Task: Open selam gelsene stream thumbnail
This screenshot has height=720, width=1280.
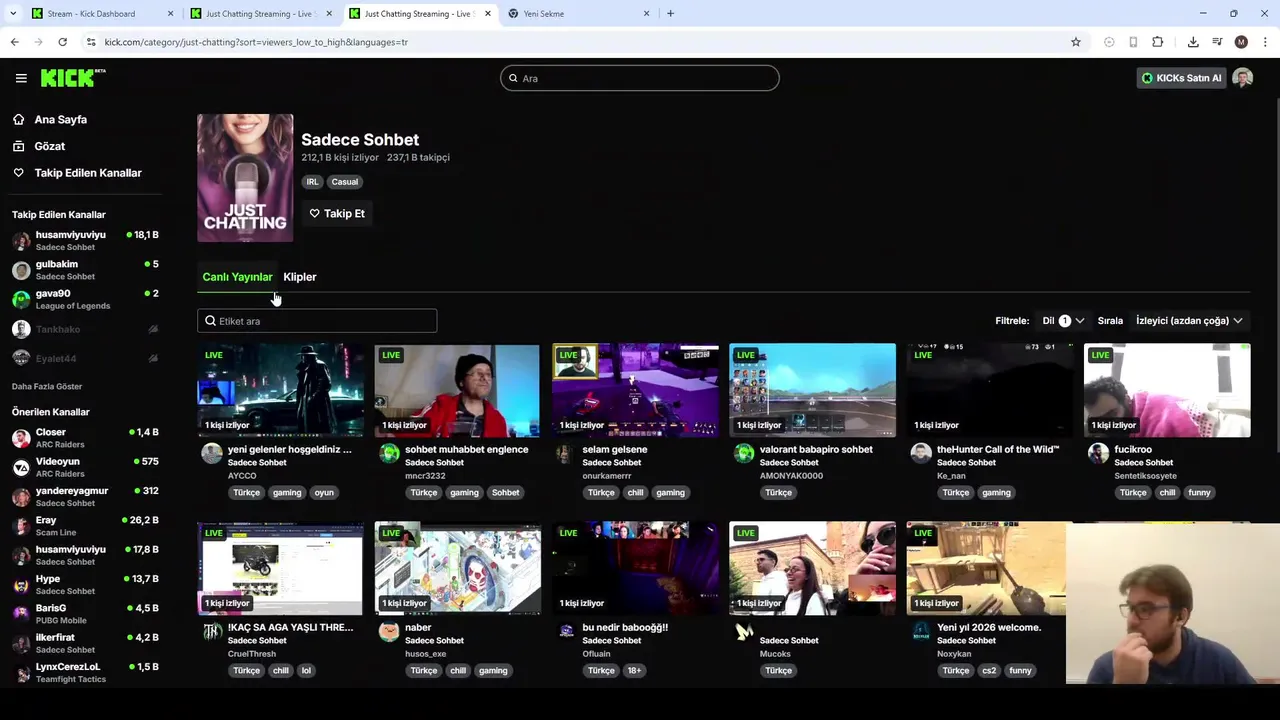Action: pyautogui.click(x=635, y=390)
